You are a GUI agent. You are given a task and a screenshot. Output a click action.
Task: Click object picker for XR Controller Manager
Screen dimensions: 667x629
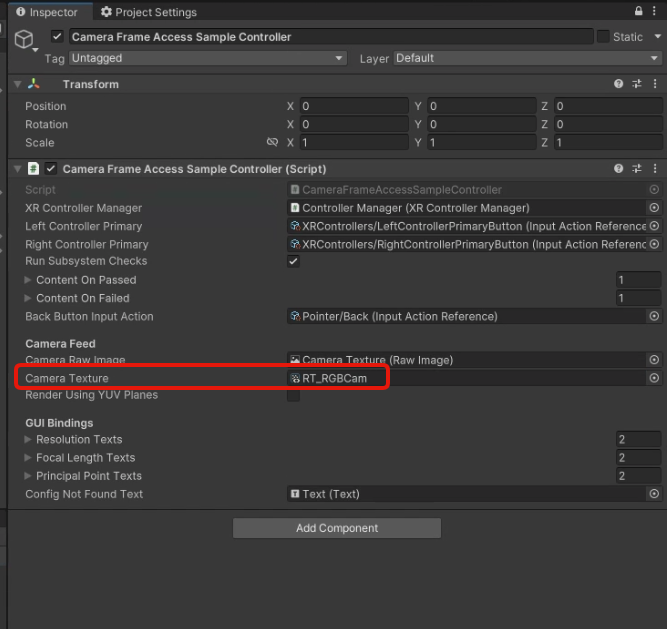pyautogui.click(x=654, y=208)
